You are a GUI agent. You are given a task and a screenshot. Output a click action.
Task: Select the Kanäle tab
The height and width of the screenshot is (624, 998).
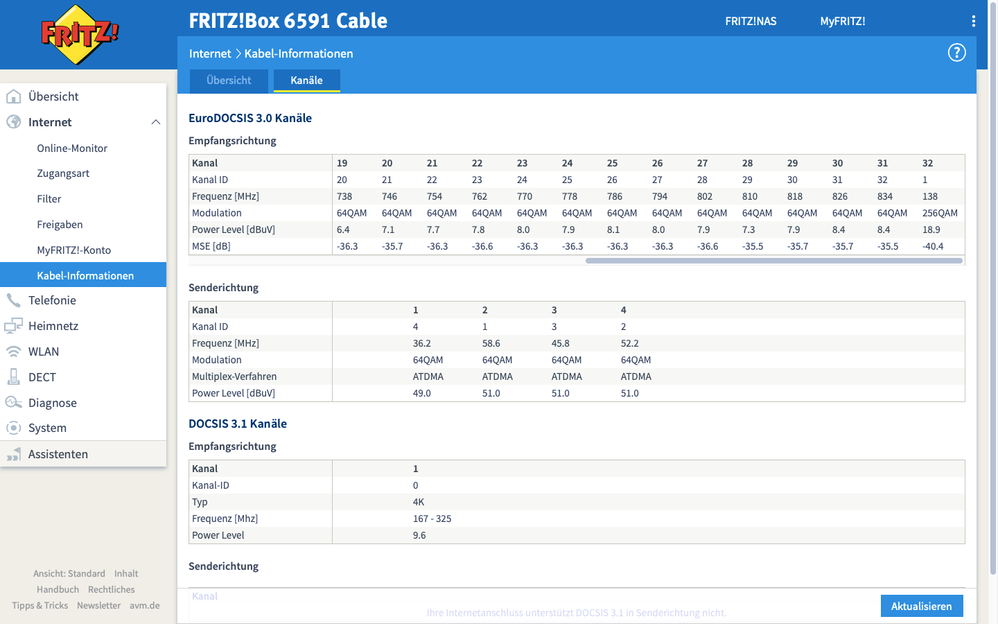(307, 80)
